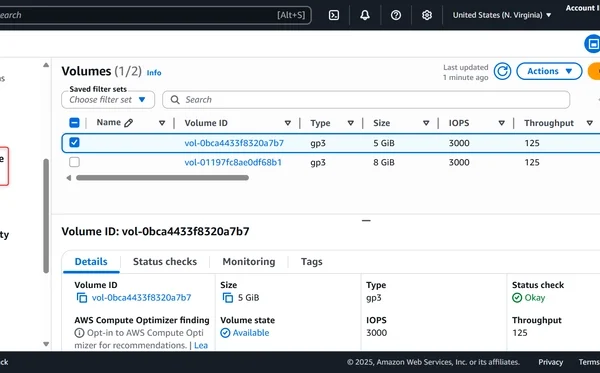Click the 5 GiB size cell in table
The image size is (600, 373).
tap(384, 143)
